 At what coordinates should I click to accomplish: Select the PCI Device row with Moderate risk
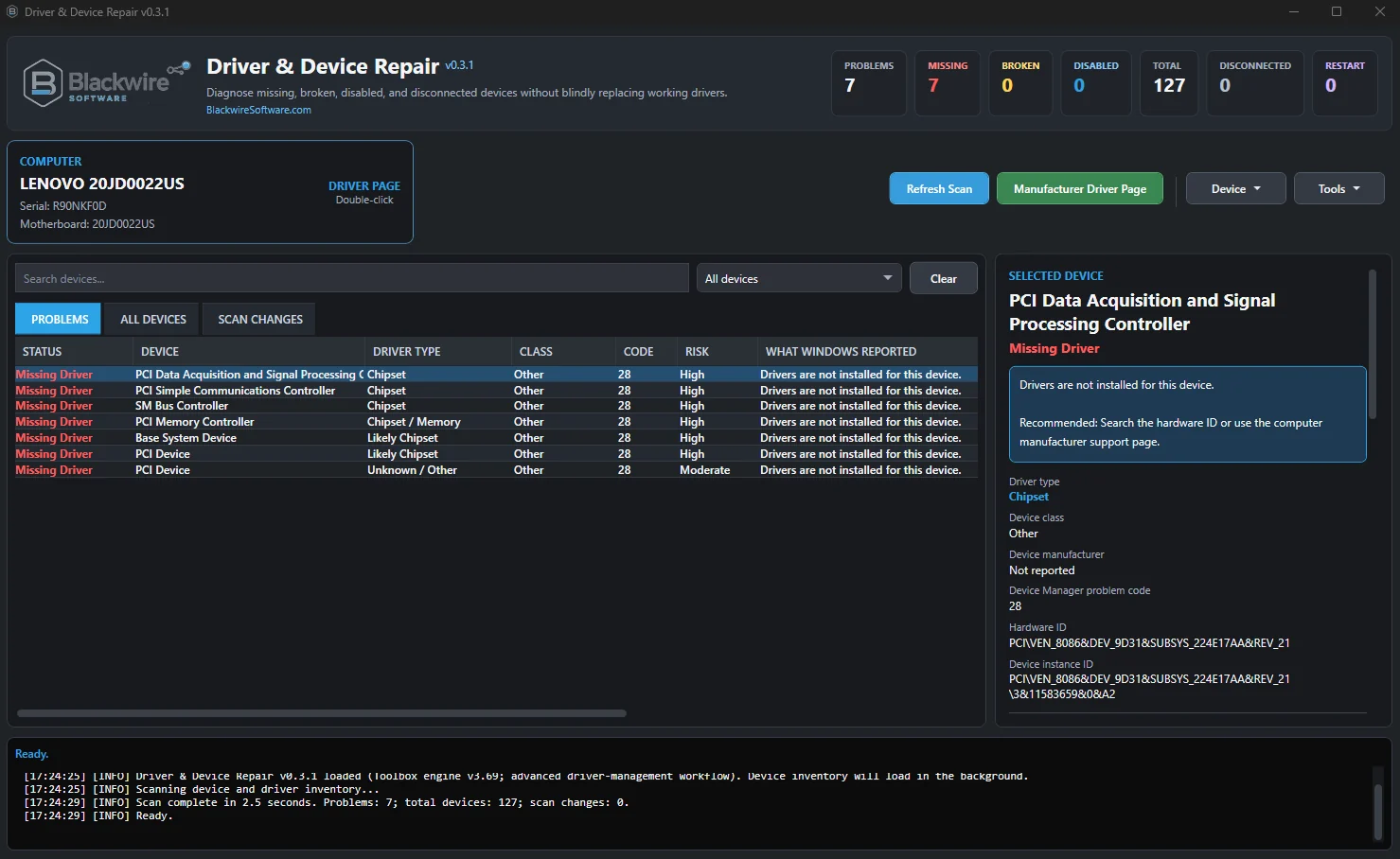pyautogui.click(x=496, y=470)
